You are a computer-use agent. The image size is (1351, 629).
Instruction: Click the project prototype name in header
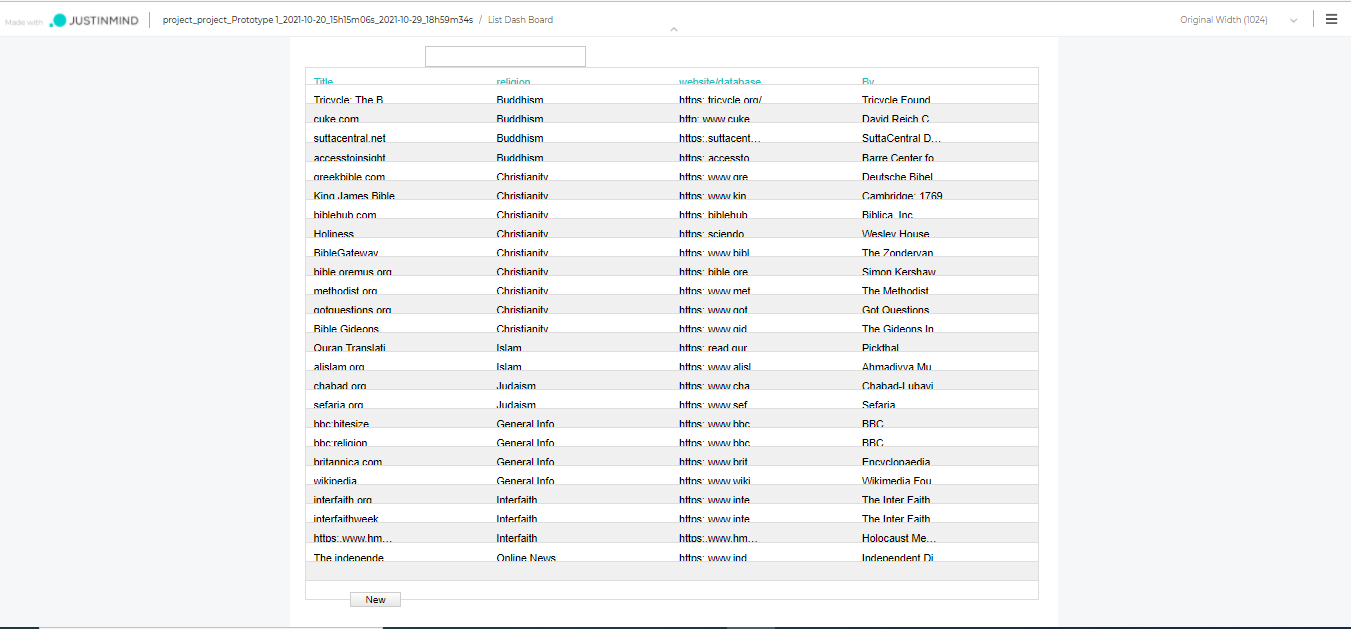(x=317, y=20)
